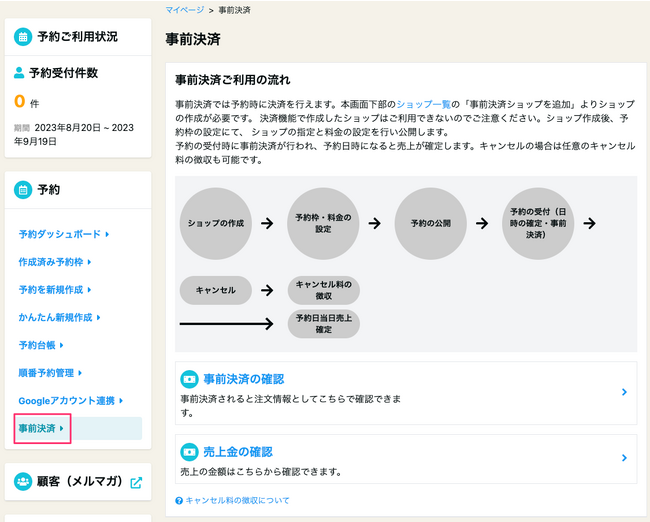
Task: Click the 事前決済ご利用の流れ heading
Action: click(233, 80)
